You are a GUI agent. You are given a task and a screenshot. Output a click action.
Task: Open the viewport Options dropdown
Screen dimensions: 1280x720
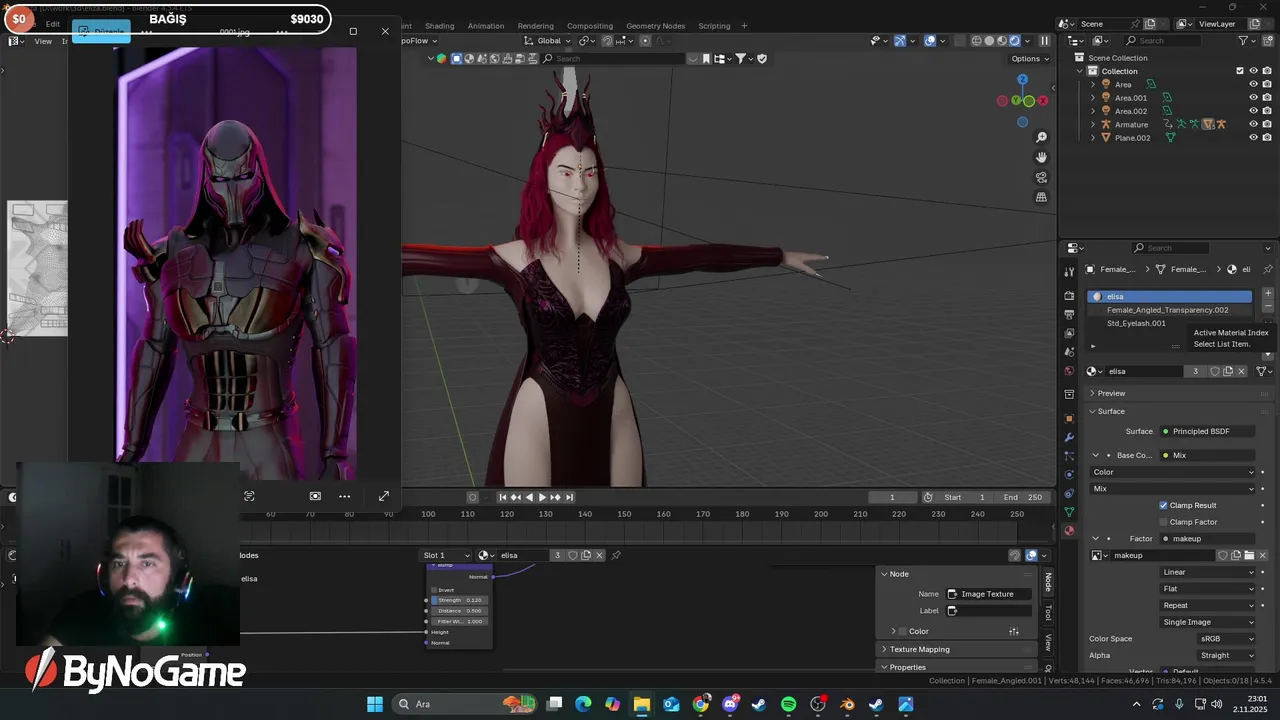[x=1030, y=59]
